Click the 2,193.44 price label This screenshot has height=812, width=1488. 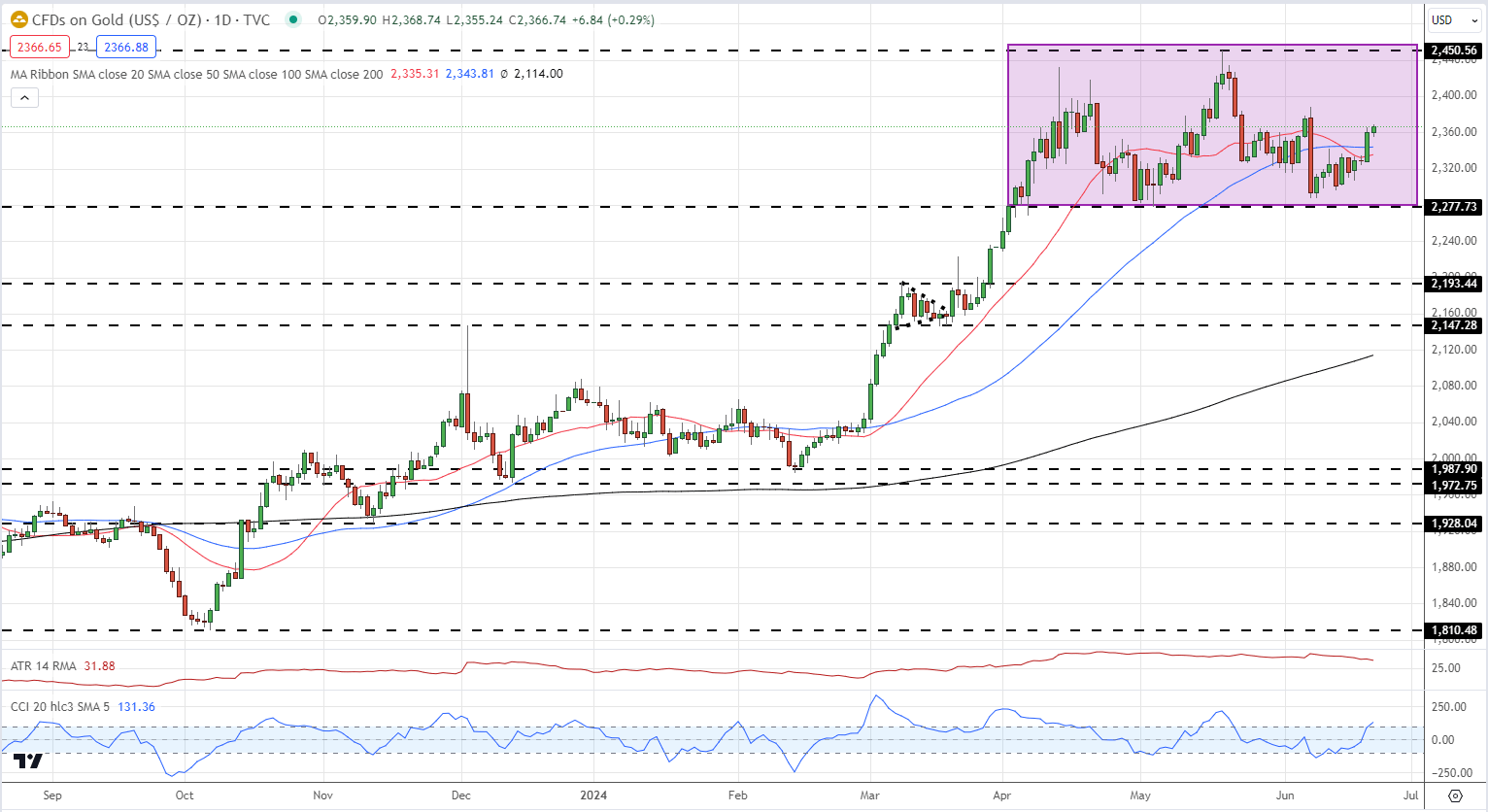click(x=1454, y=284)
